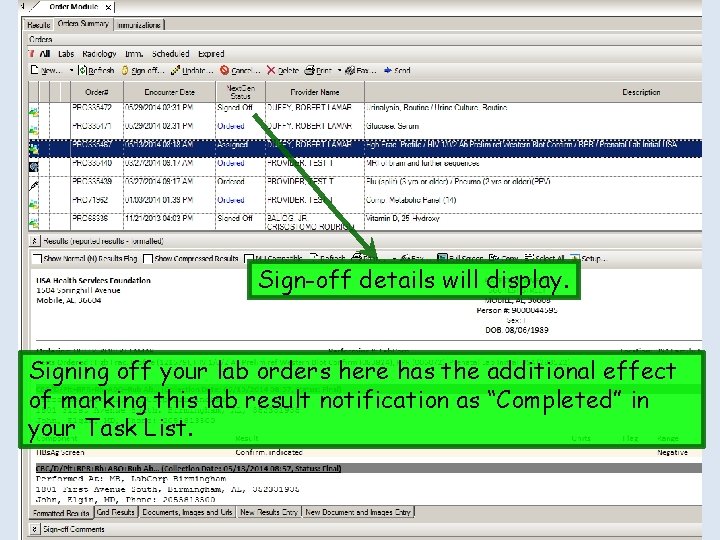Image resolution: width=720 pixels, height=540 pixels.
Task: Click the Sign off toolbar button
Action: (x=143, y=70)
